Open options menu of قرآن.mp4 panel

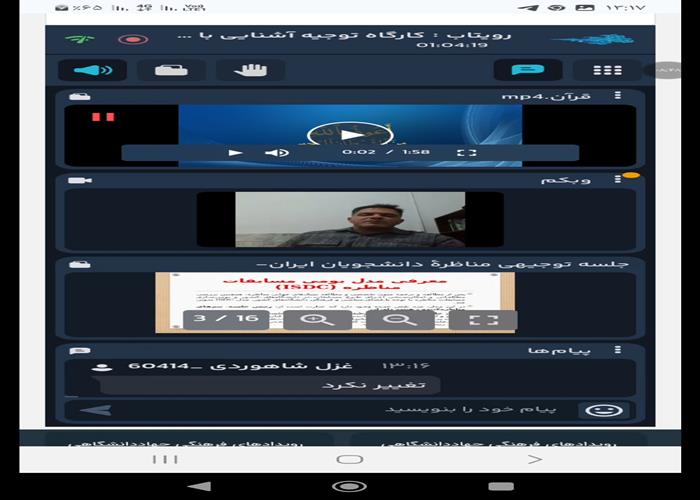tap(617, 96)
